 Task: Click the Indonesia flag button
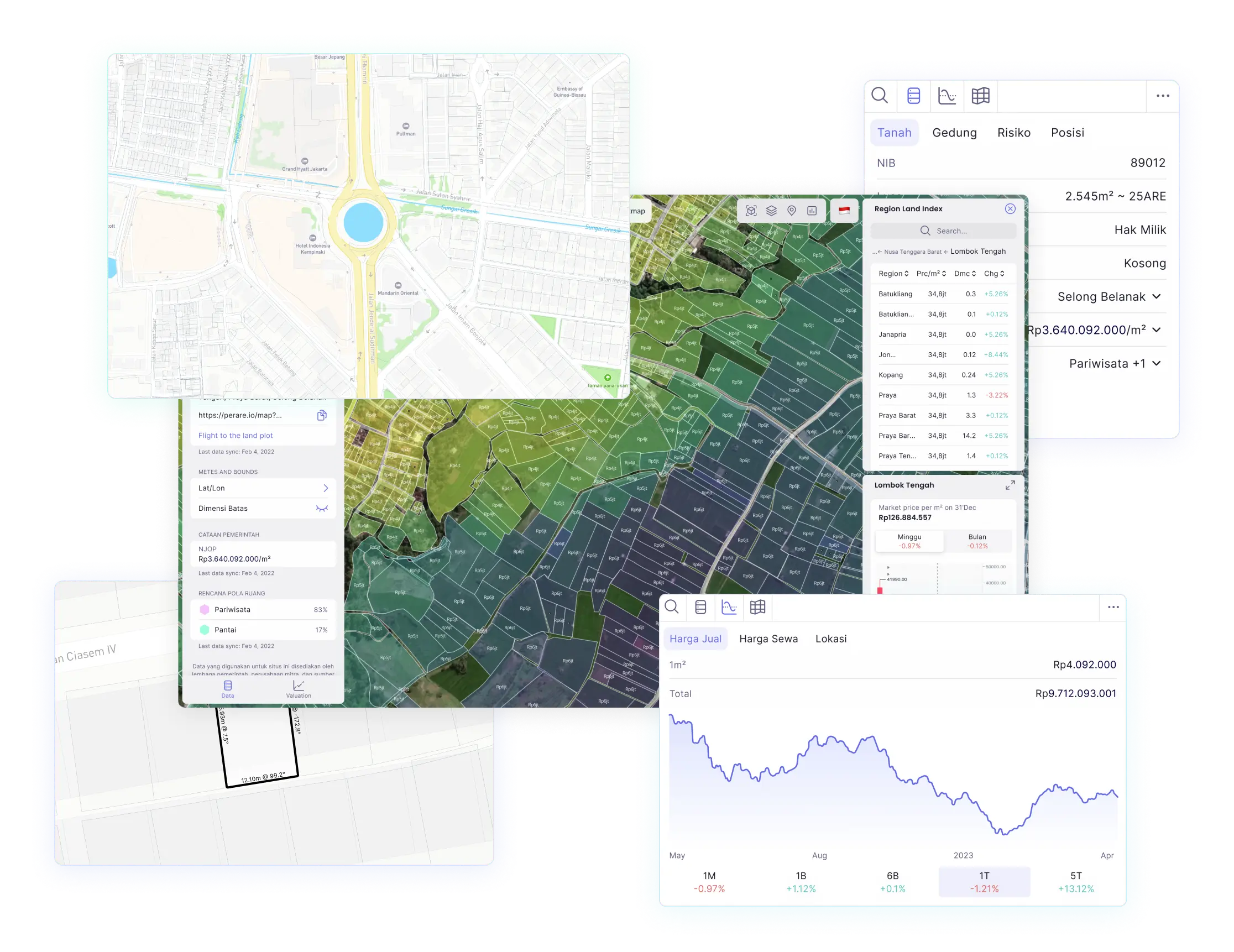click(844, 211)
